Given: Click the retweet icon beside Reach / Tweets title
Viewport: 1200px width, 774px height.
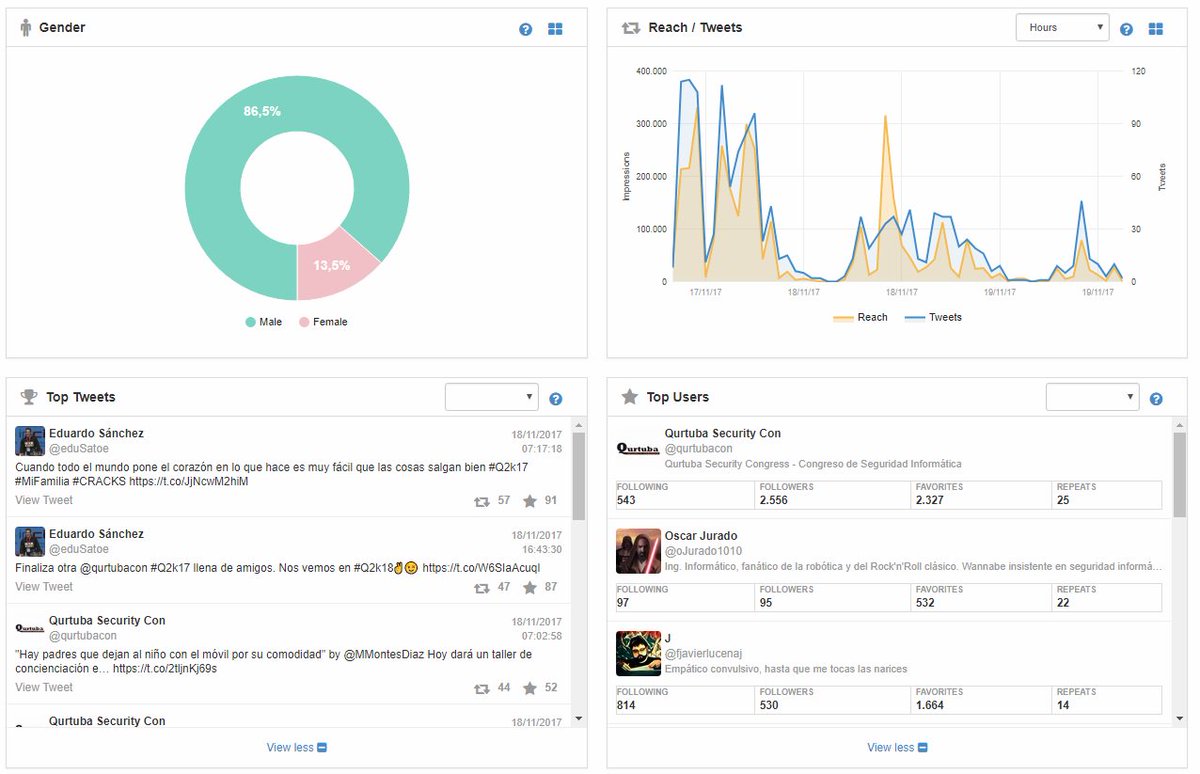Looking at the screenshot, I should [x=630, y=28].
